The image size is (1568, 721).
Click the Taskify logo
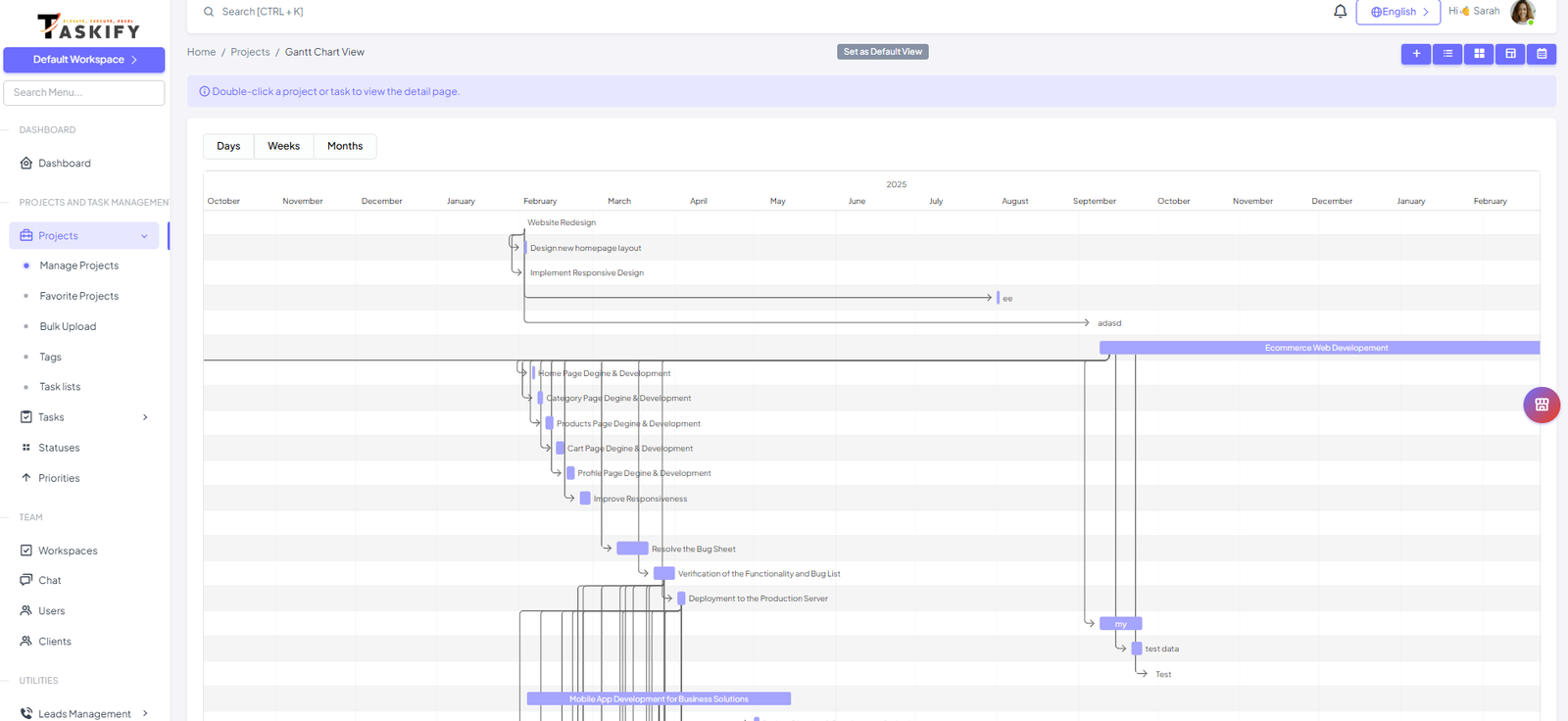[x=88, y=26]
